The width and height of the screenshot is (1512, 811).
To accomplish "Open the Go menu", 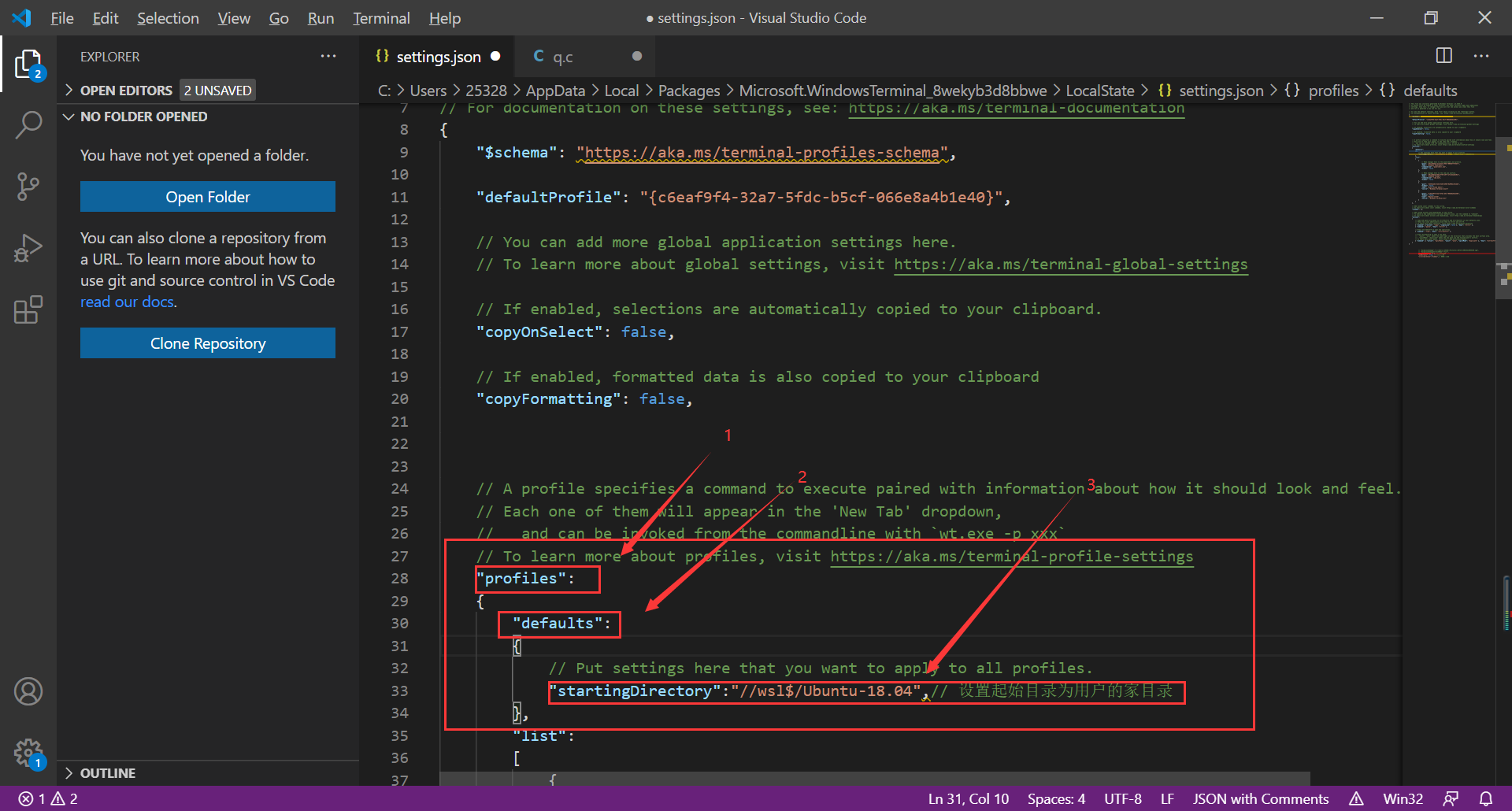I will point(279,18).
